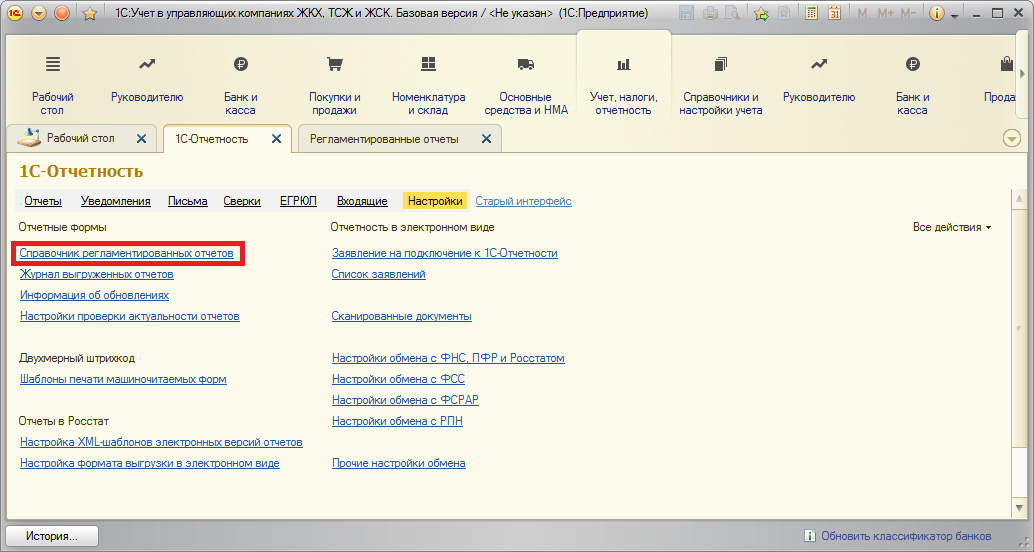Open the calculator from the title bar
The image size is (1034, 552).
pyautogui.click(x=811, y=14)
